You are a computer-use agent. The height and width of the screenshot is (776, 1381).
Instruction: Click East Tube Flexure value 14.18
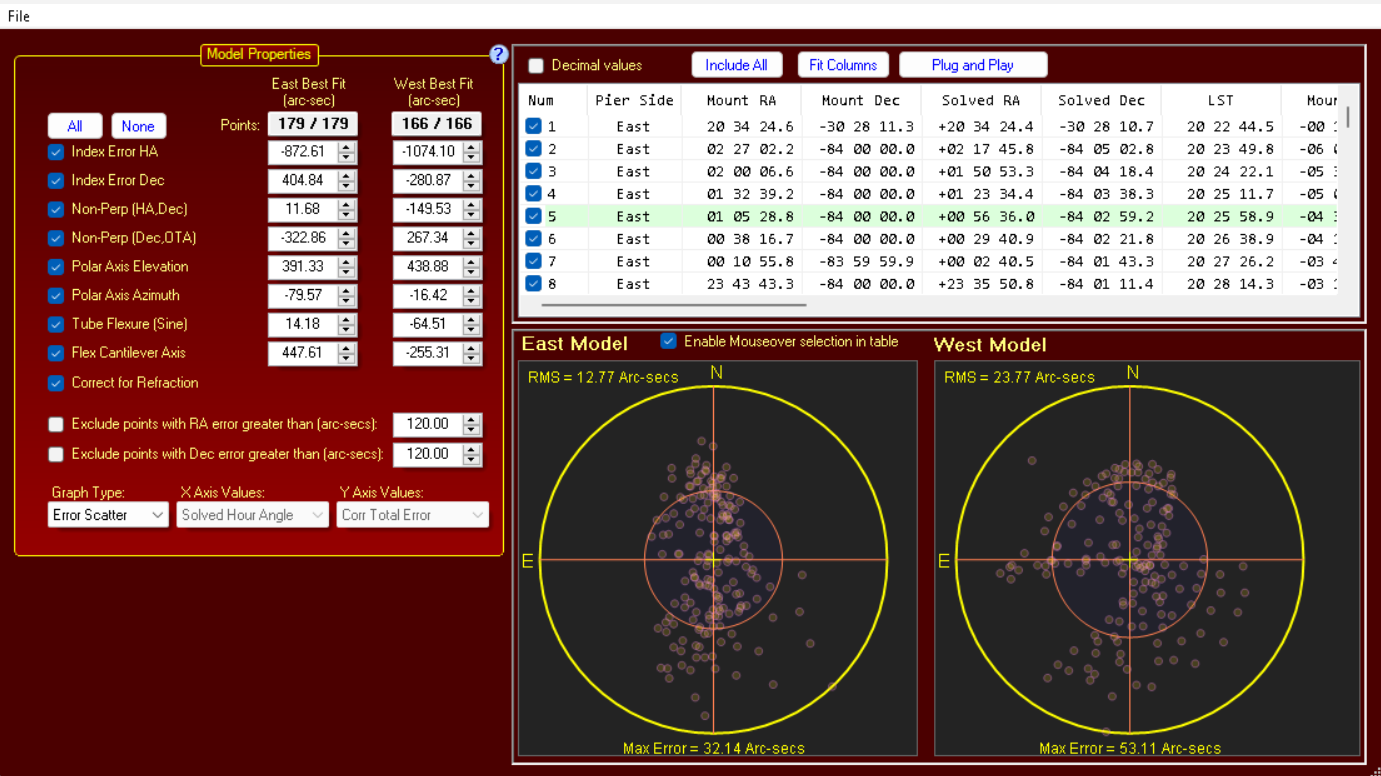[304, 324]
